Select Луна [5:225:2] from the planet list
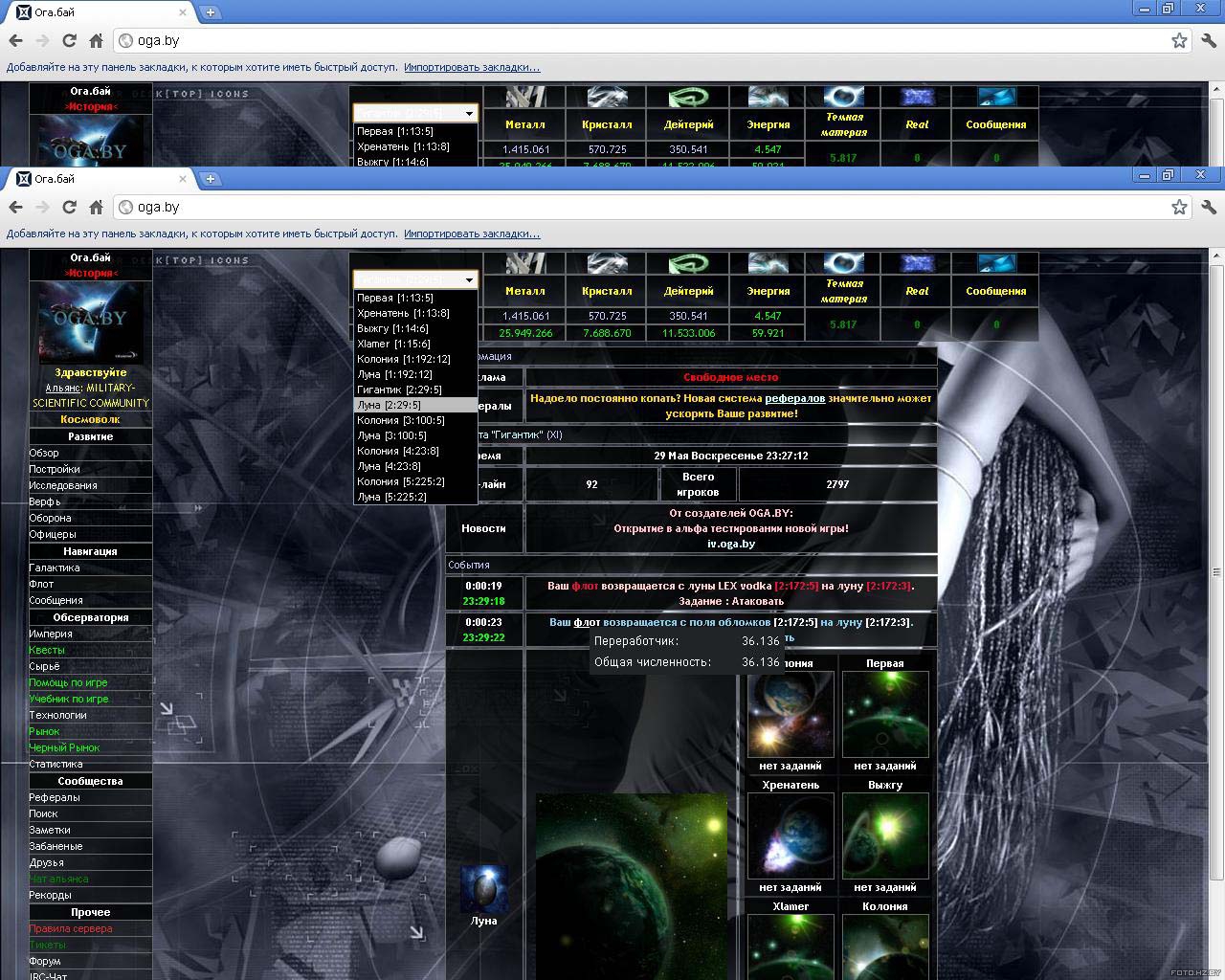 pos(415,497)
